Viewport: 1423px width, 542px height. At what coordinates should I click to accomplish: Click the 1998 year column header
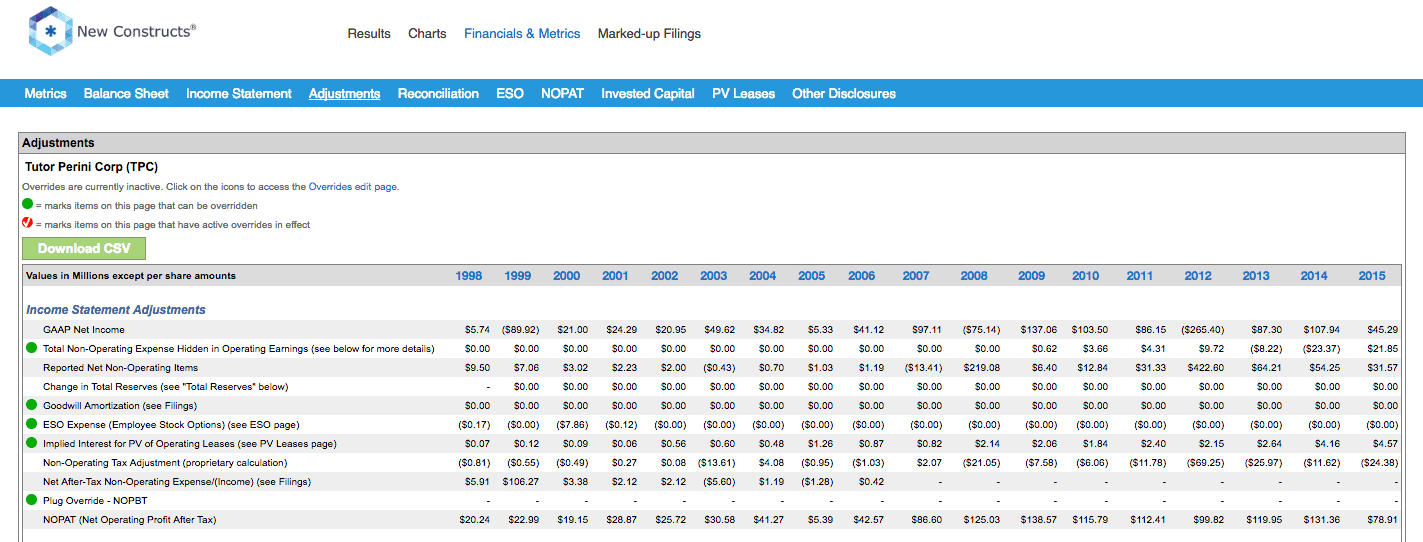click(468, 276)
